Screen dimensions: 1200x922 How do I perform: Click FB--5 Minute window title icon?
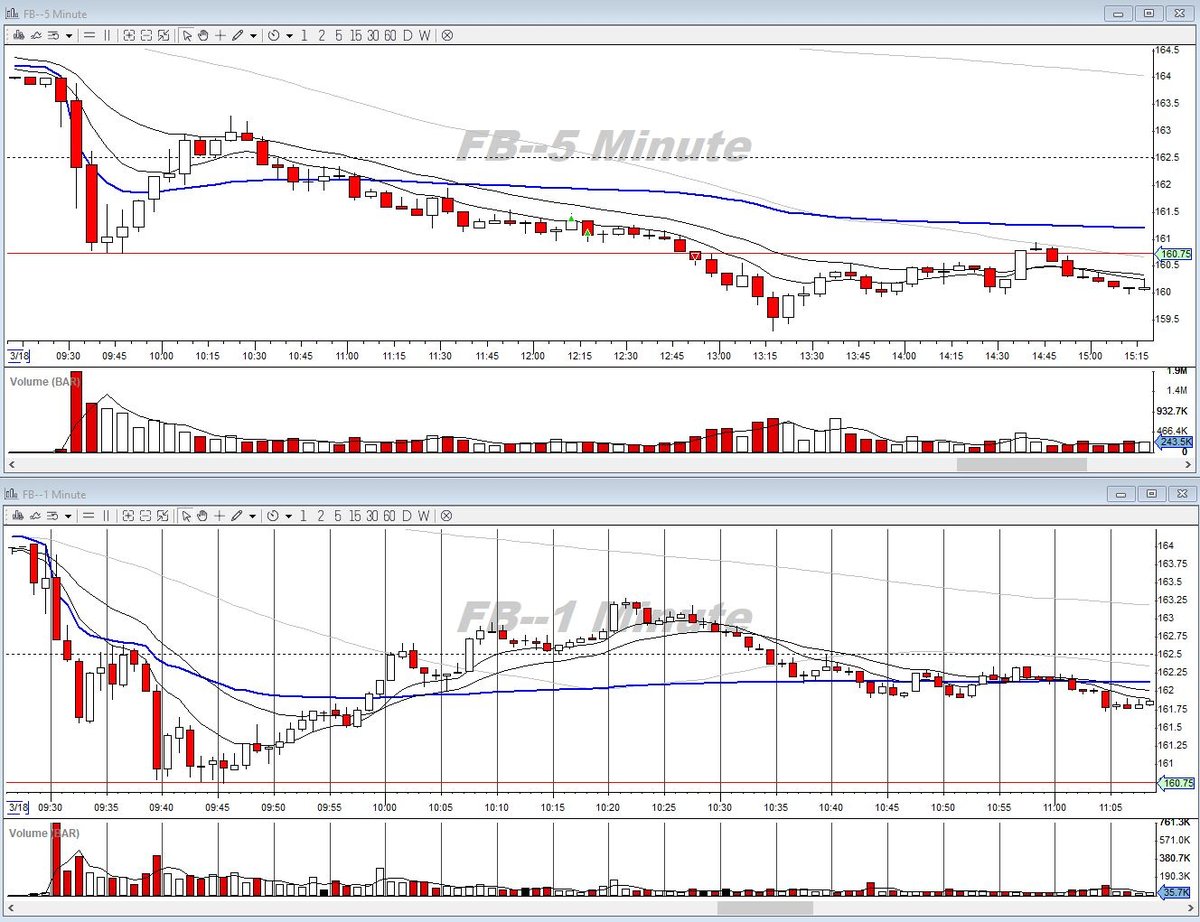pos(11,14)
